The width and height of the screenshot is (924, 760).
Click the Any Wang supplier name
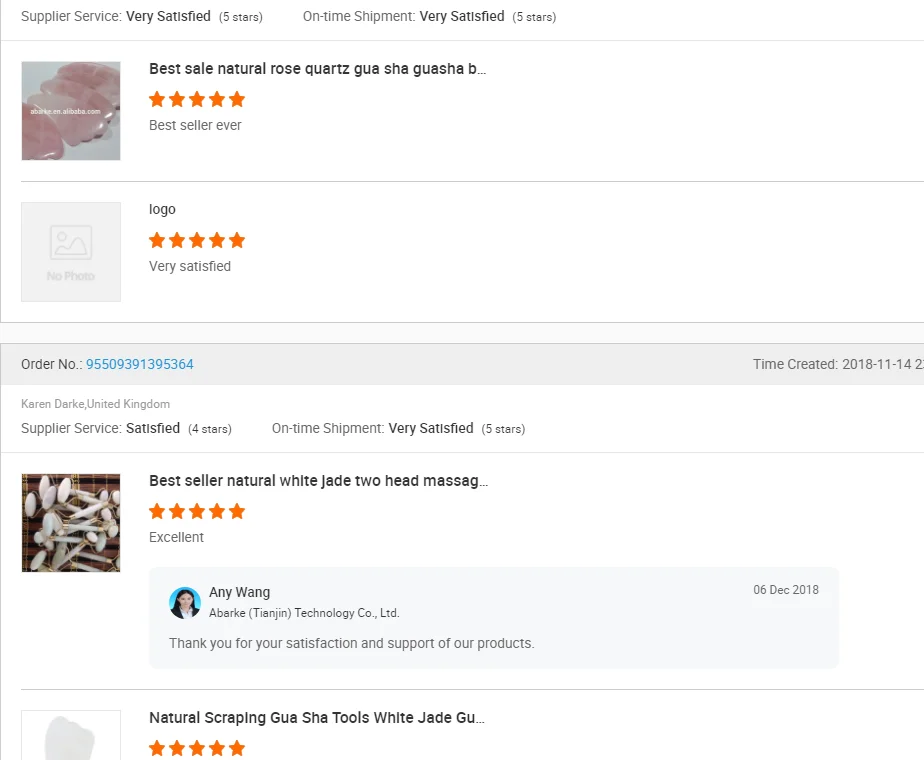[x=239, y=592]
